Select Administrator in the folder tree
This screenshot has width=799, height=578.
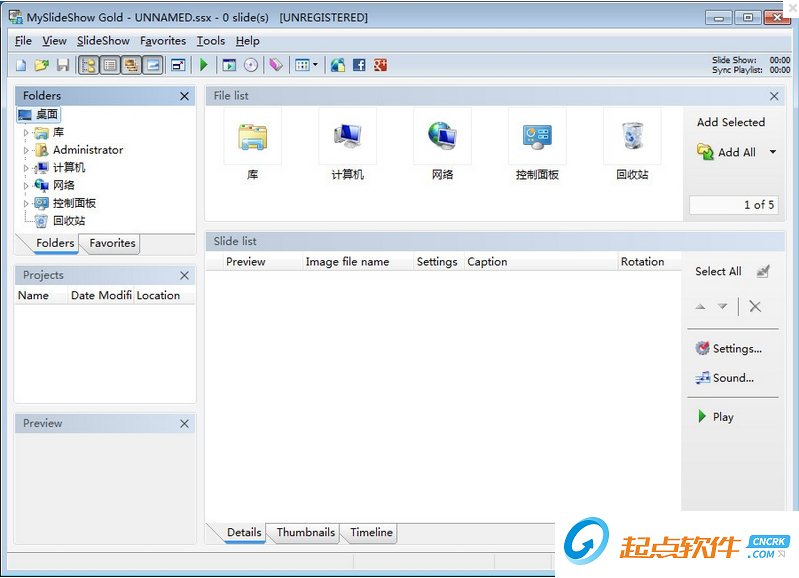coord(88,150)
